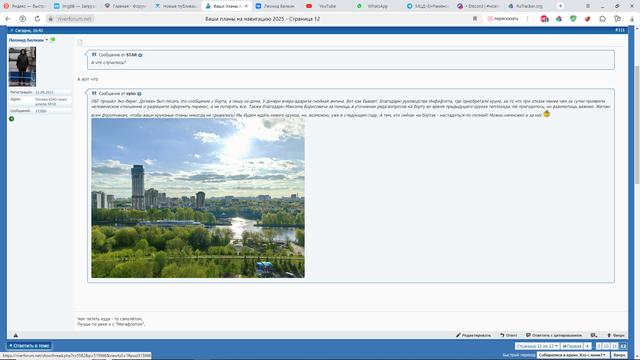Screen dimensions: 640x360
Task: Open the city river photo in quote
Action: tap(198, 198)
